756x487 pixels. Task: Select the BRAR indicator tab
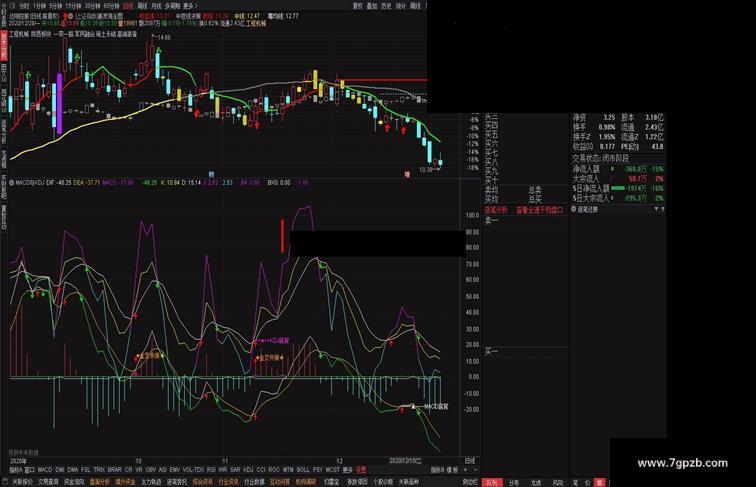pos(115,470)
